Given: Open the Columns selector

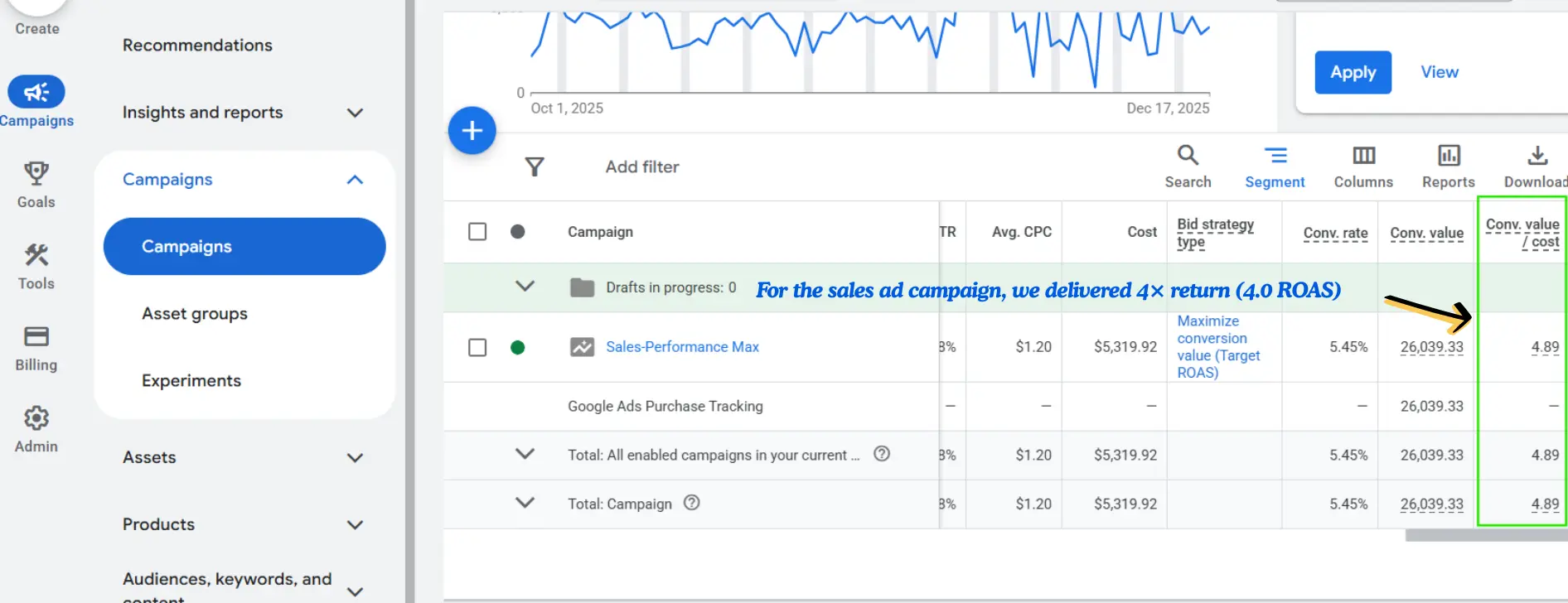Looking at the screenshot, I should (1362, 166).
